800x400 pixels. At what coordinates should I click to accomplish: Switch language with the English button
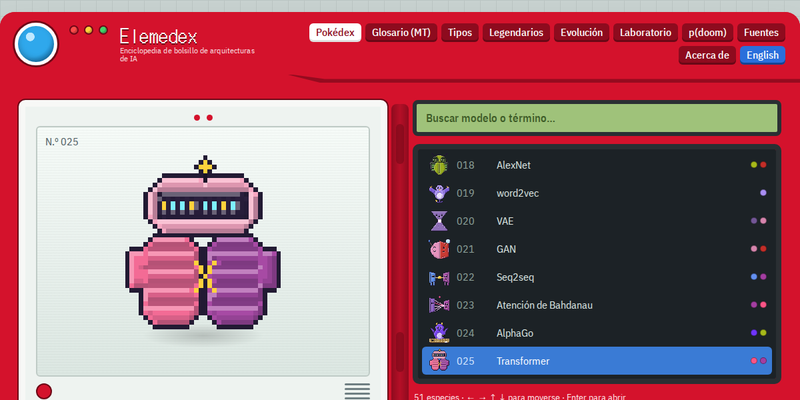763,55
